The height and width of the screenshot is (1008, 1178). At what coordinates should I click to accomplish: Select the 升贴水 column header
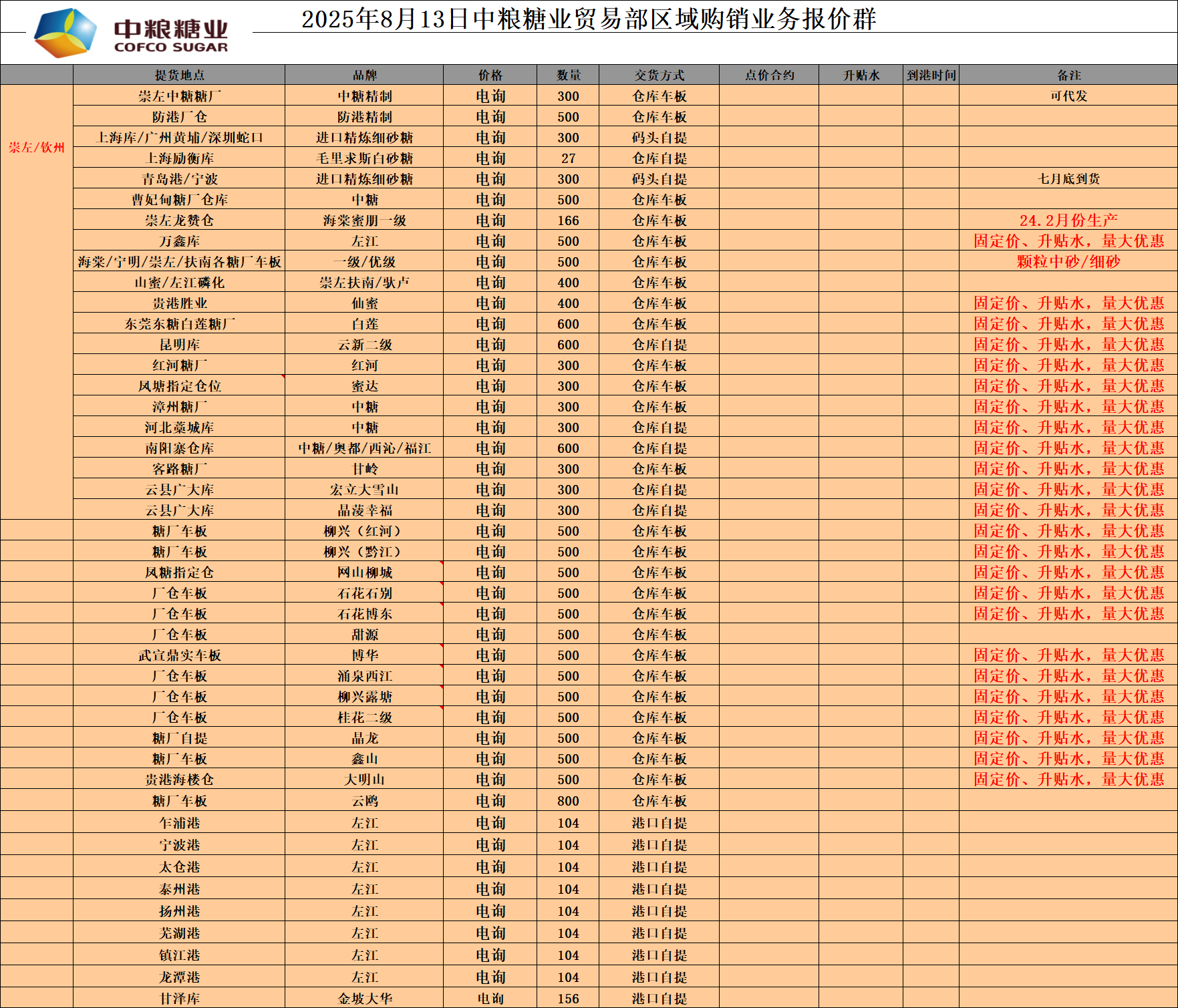click(861, 75)
